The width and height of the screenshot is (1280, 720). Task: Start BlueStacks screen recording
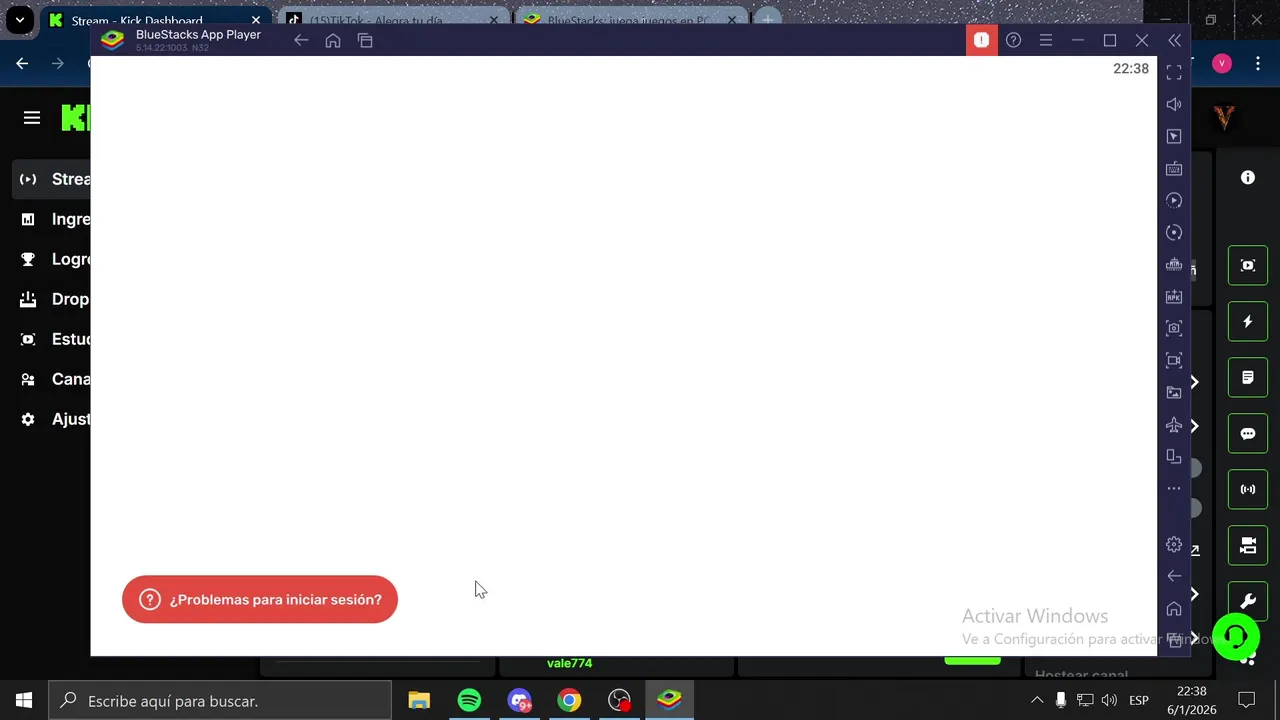[x=1174, y=360]
